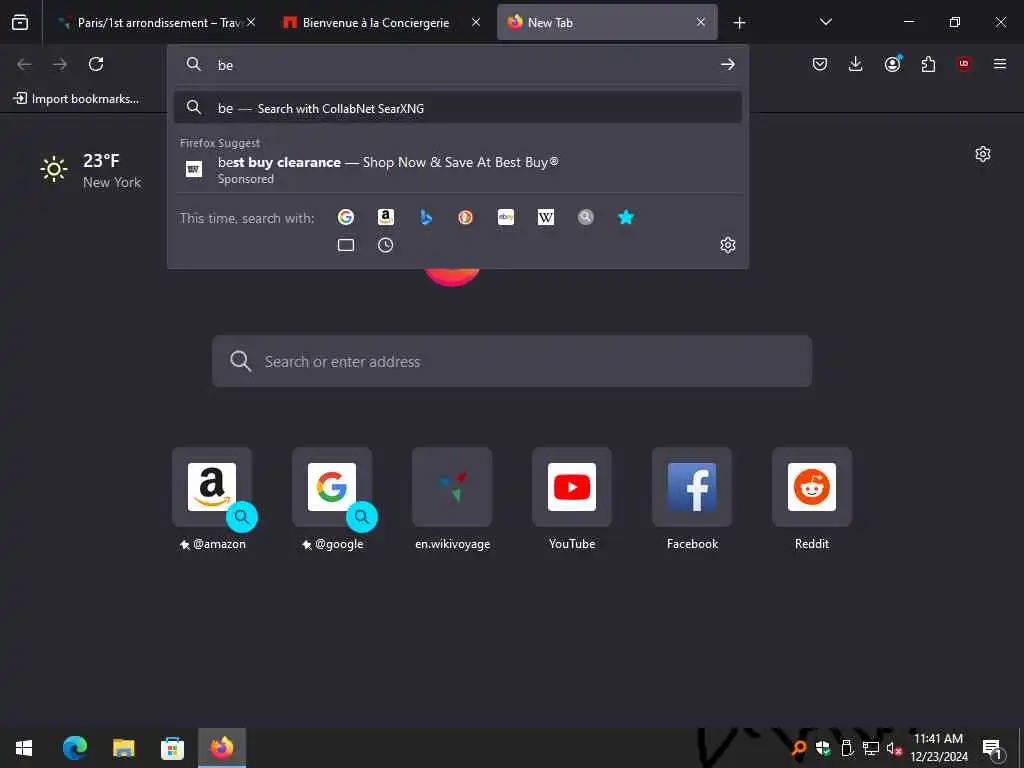Click the 'Search or enter address' box
The height and width of the screenshot is (768, 1024).
(512, 361)
